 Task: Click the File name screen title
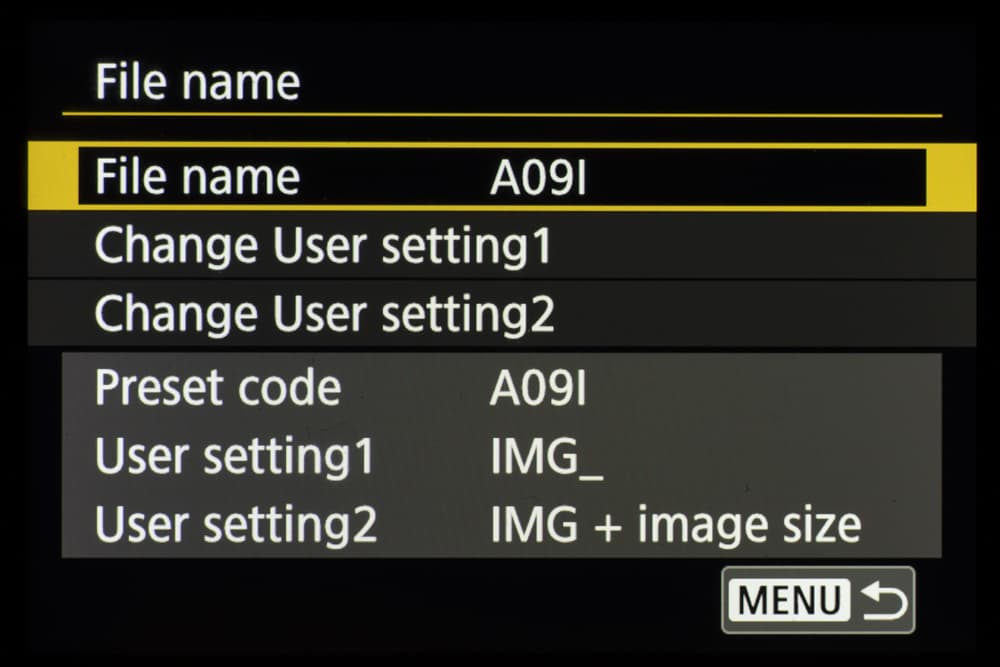click(197, 82)
